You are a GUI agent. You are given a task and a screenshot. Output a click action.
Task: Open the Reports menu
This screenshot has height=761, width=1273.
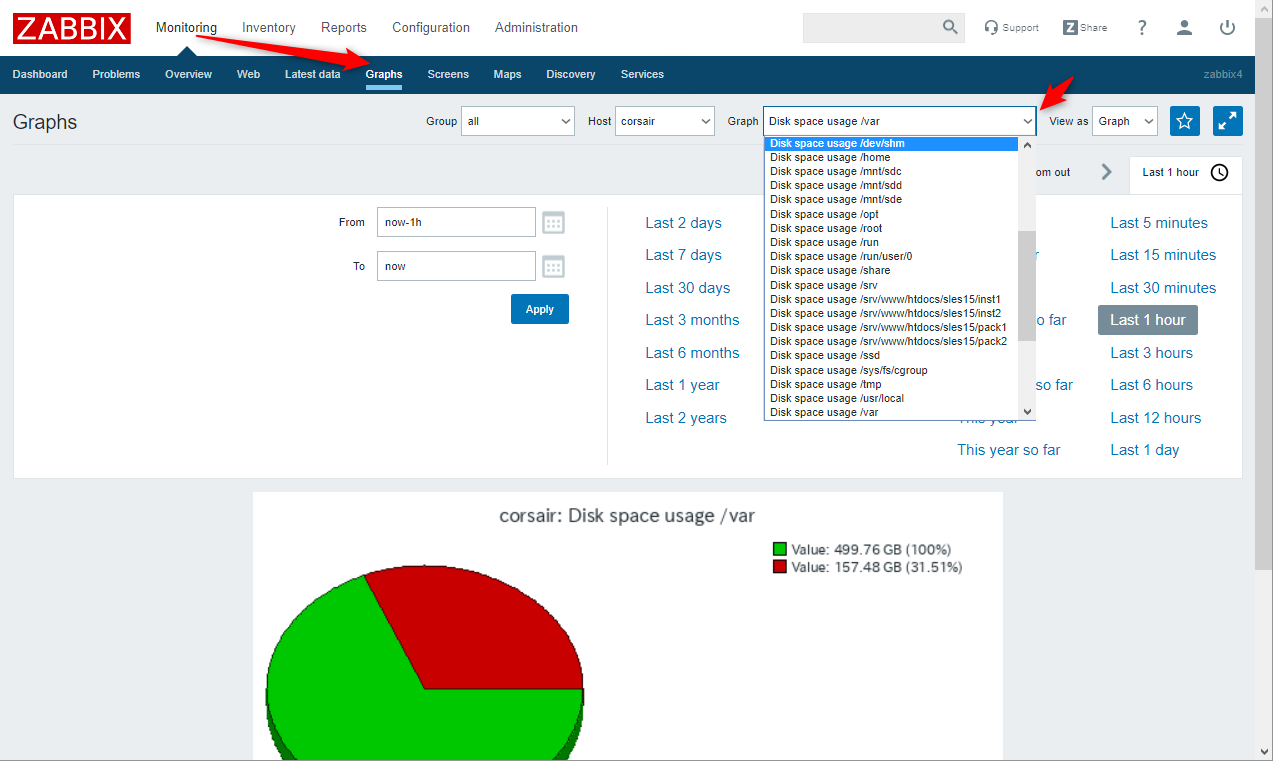point(344,27)
